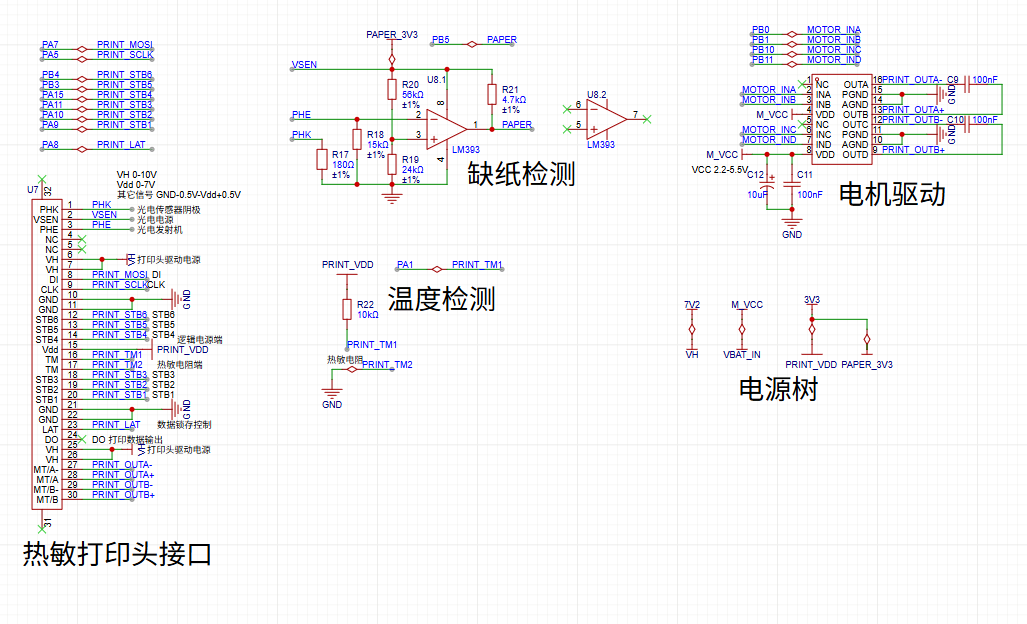Click the 缺纸检测 section title
1027x624 pixels.
tap(522, 175)
